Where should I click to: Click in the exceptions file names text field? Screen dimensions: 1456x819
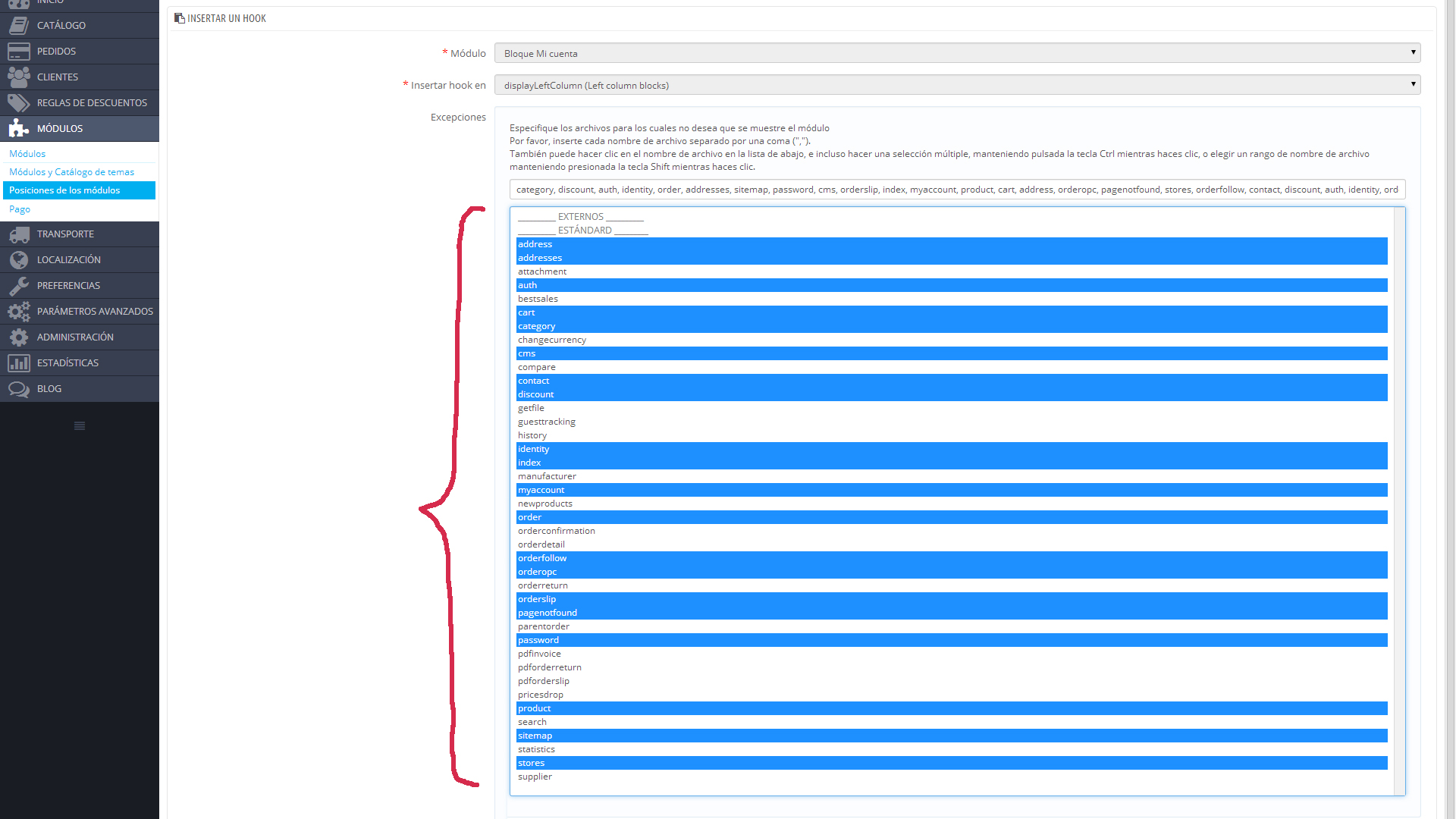coord(957,190)
